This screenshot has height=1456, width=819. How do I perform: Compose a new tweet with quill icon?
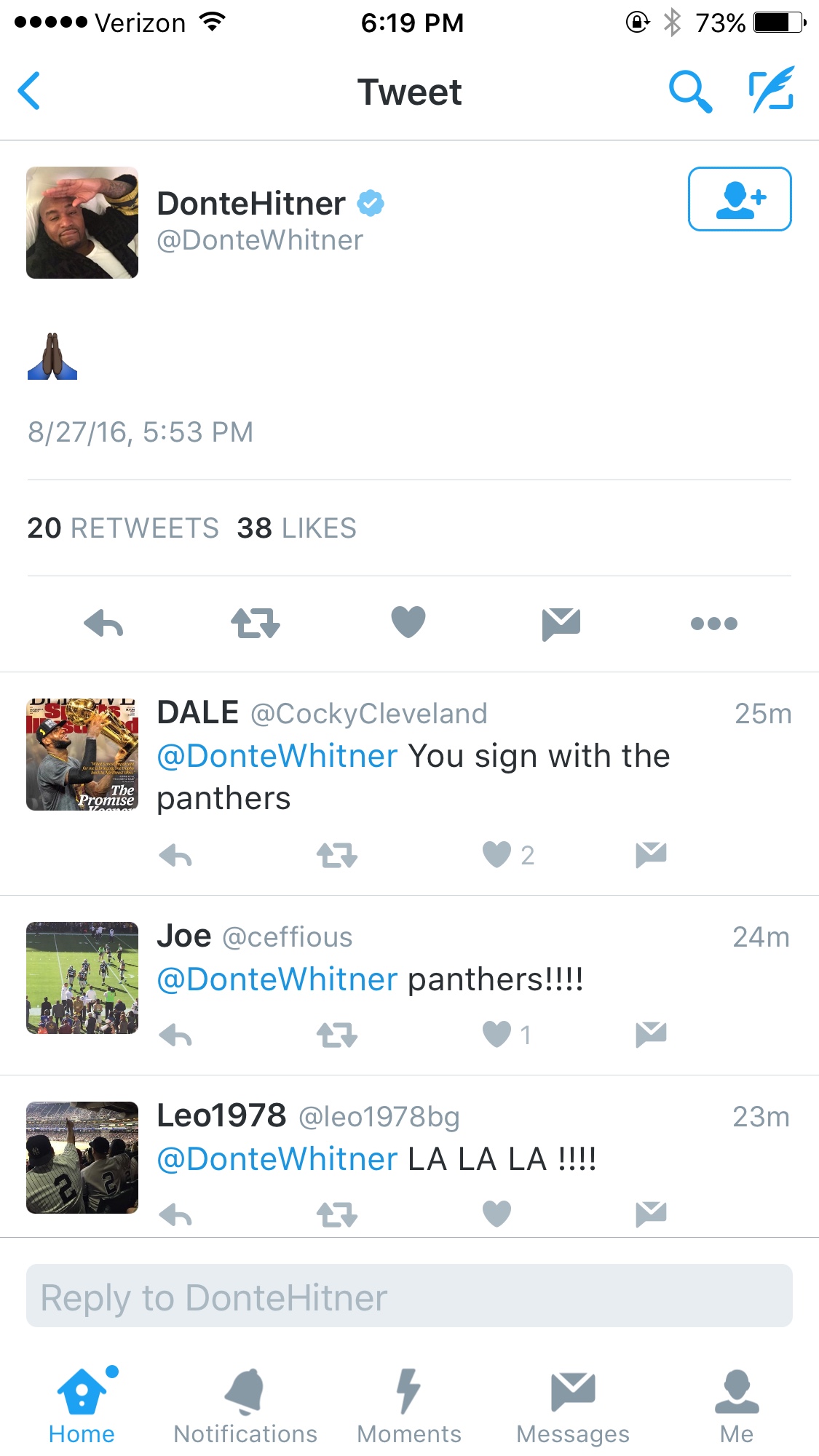coord(772,89)
